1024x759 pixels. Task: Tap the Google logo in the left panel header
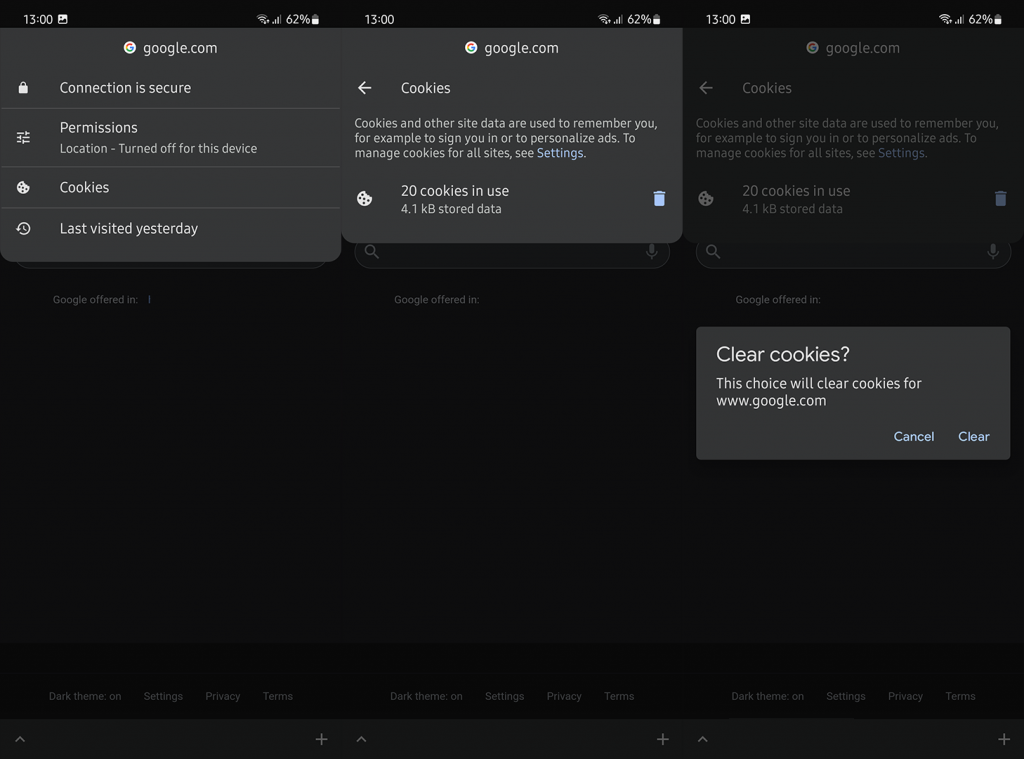[129, 48]
